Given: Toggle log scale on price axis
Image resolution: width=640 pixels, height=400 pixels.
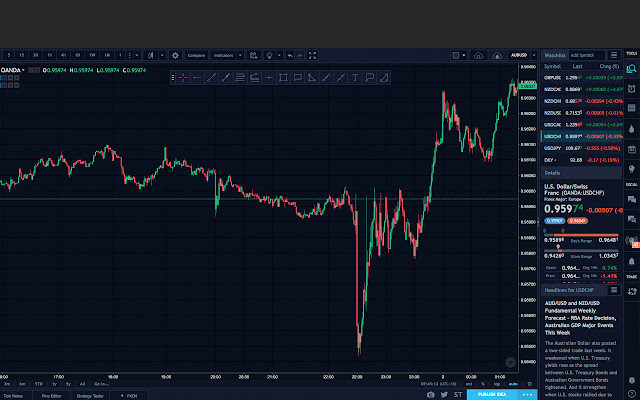Looking at the screenshot, I should pos(497,384).
